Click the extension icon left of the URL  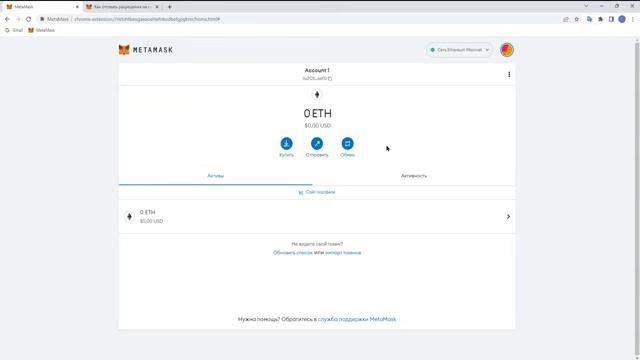(x=42, y=19)
